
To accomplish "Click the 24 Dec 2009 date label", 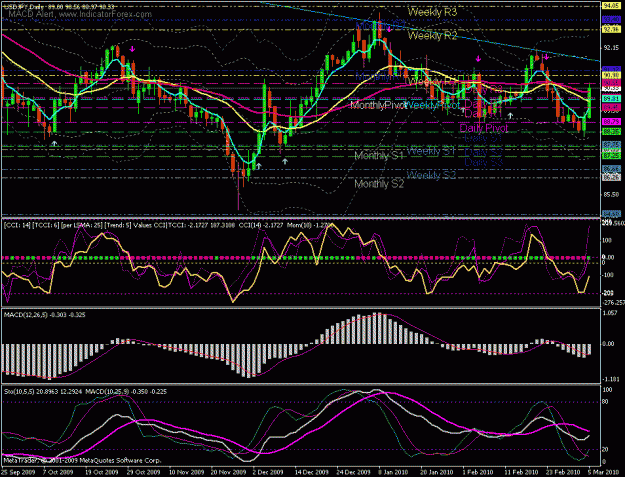I will point(352,472).
